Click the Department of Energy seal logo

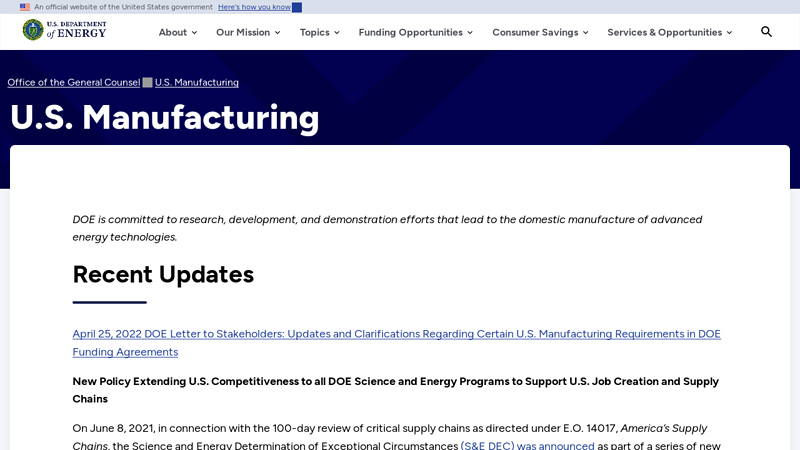coord(33,30)
